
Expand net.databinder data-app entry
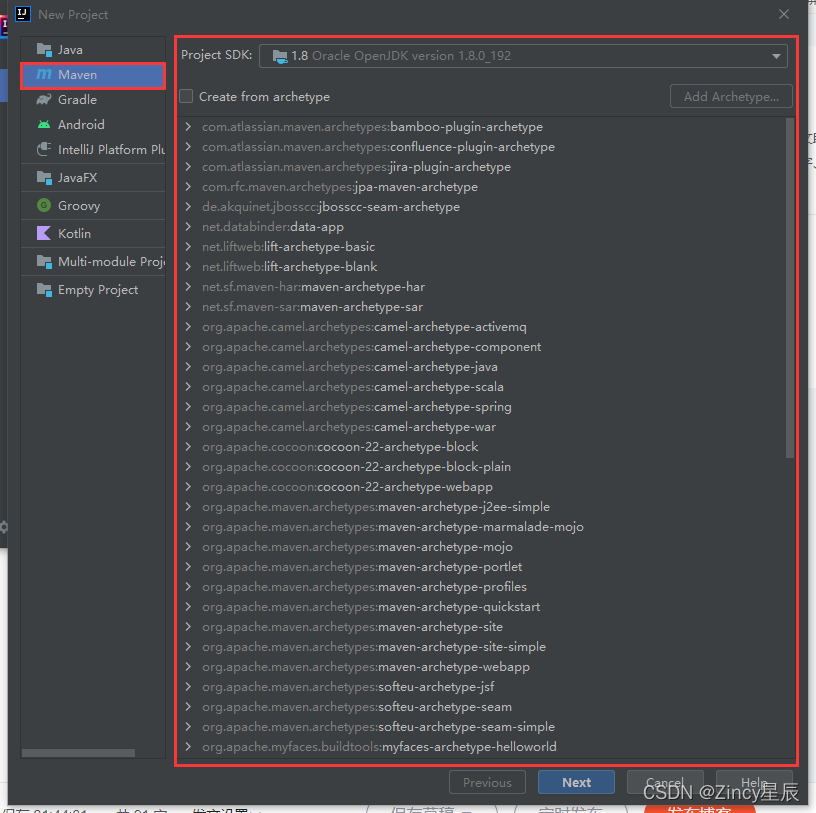click(x=188, y=226)
